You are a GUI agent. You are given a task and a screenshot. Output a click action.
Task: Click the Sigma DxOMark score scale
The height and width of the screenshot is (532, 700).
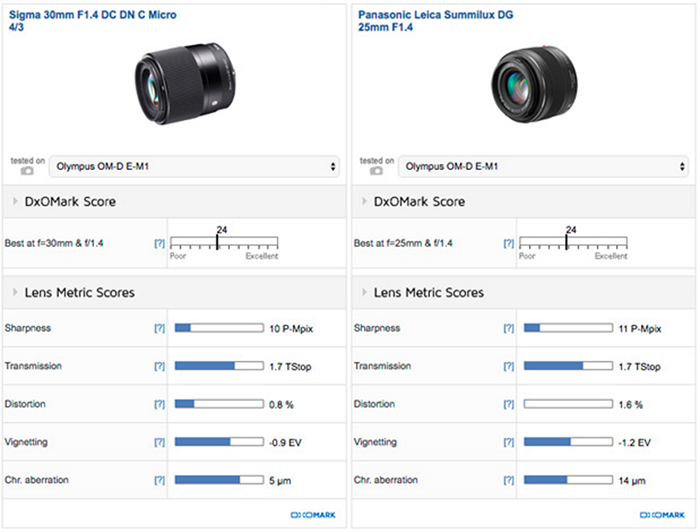click(224, 243)
